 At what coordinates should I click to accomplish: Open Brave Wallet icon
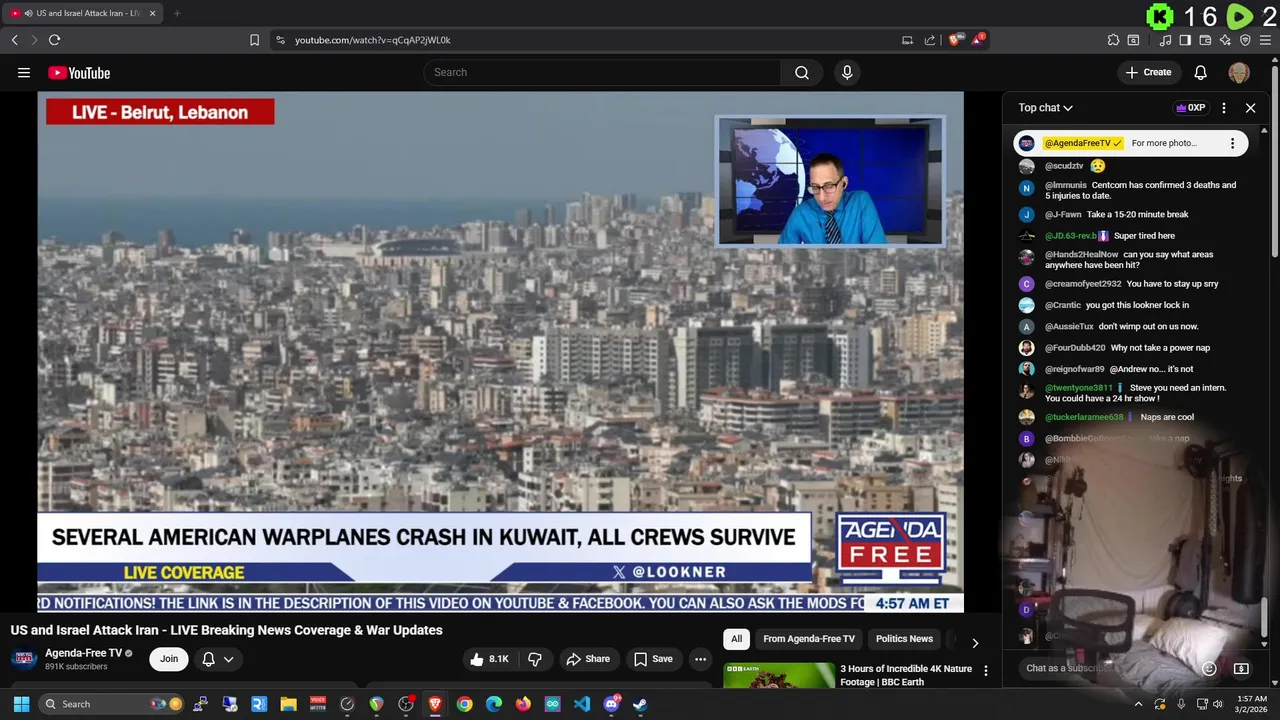coord(1205,40)
